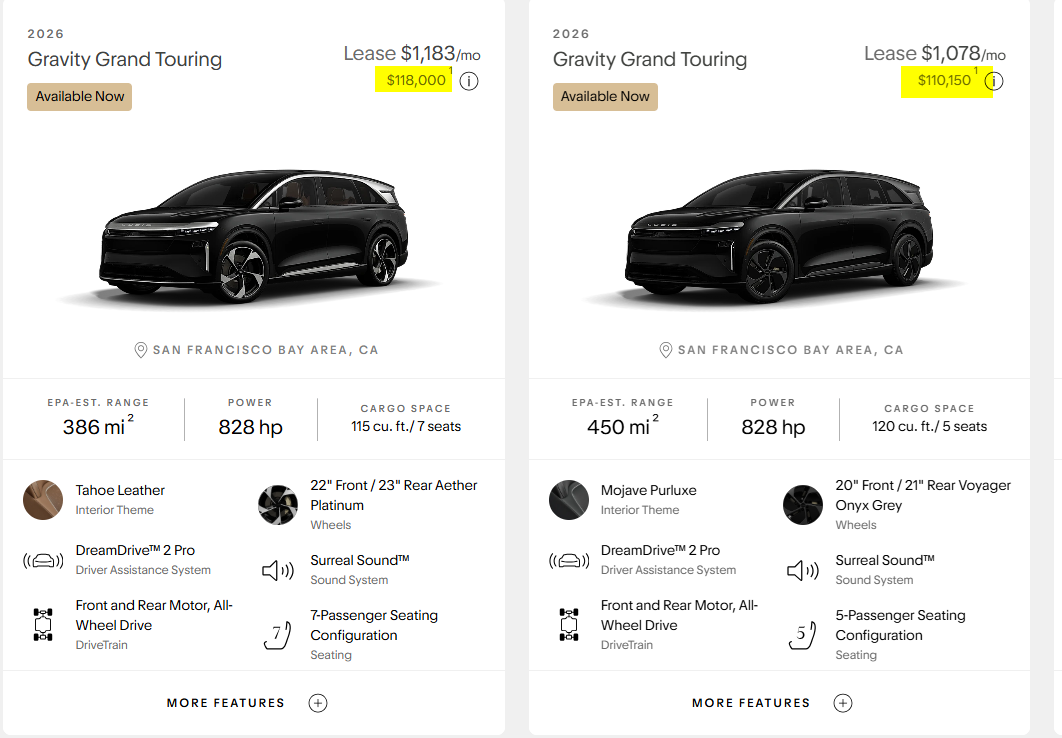Image resolution: width=1062 pixels, height=738 pixels.
Task: Click the Tahoe Leather interior swatch
Action: tap(43, 500)
